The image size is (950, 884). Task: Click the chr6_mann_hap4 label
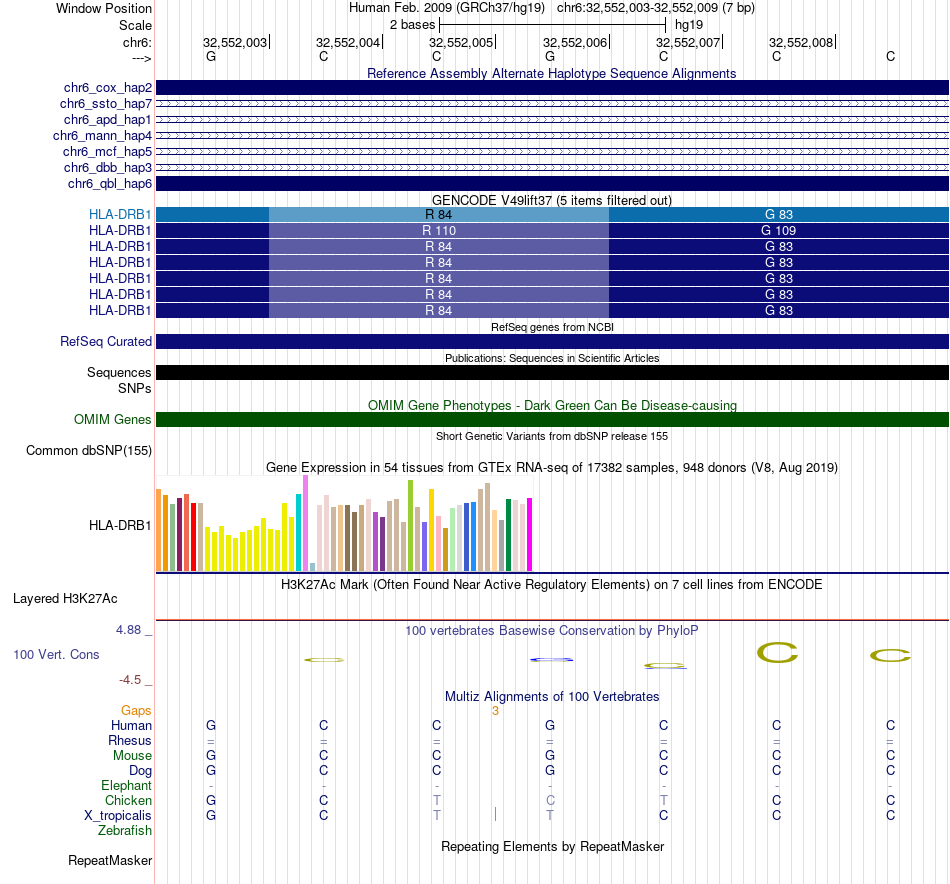point(102,136)
